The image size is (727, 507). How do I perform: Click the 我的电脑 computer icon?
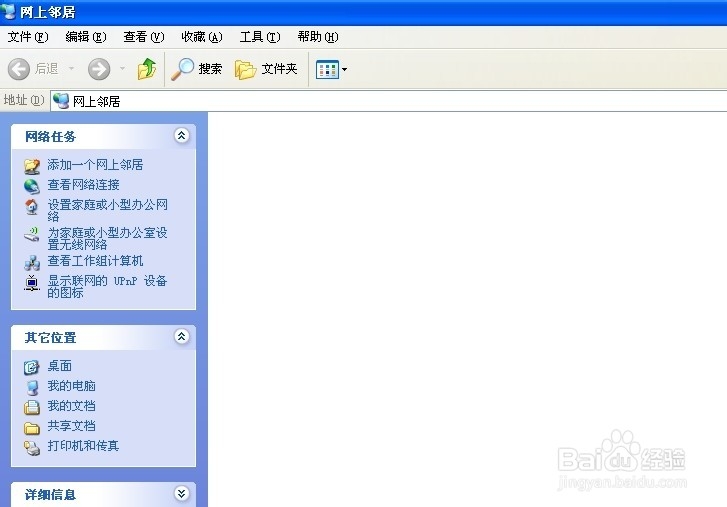pyautogui.click(x=32, y=387)
